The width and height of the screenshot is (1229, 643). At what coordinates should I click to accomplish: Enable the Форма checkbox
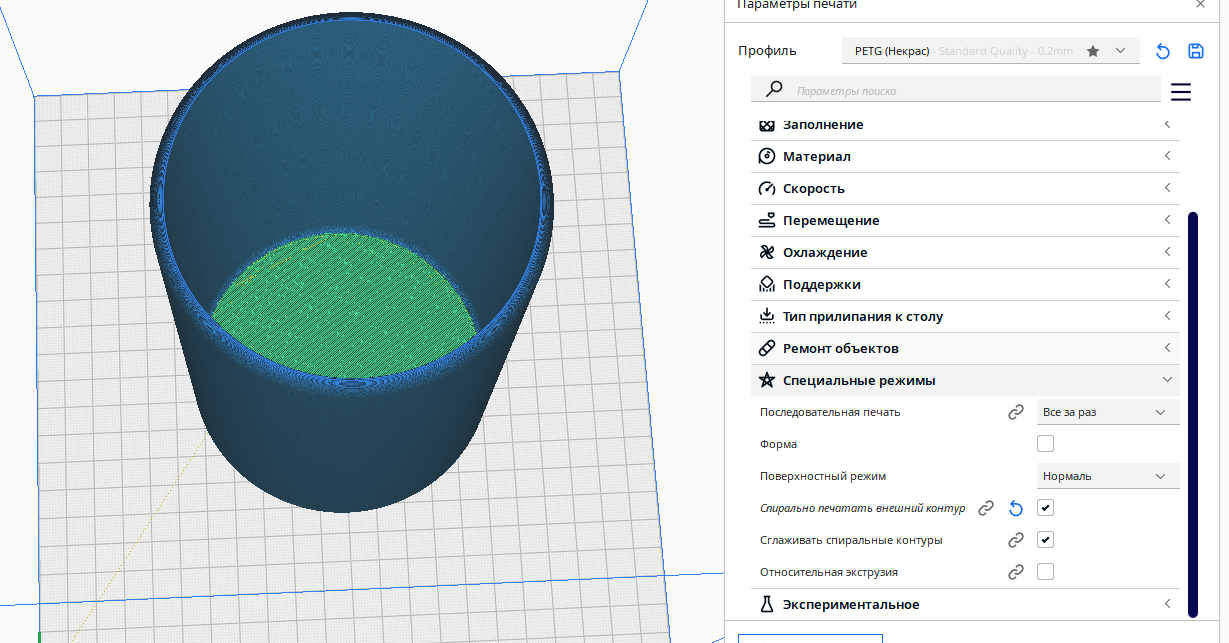(1046, 444)
